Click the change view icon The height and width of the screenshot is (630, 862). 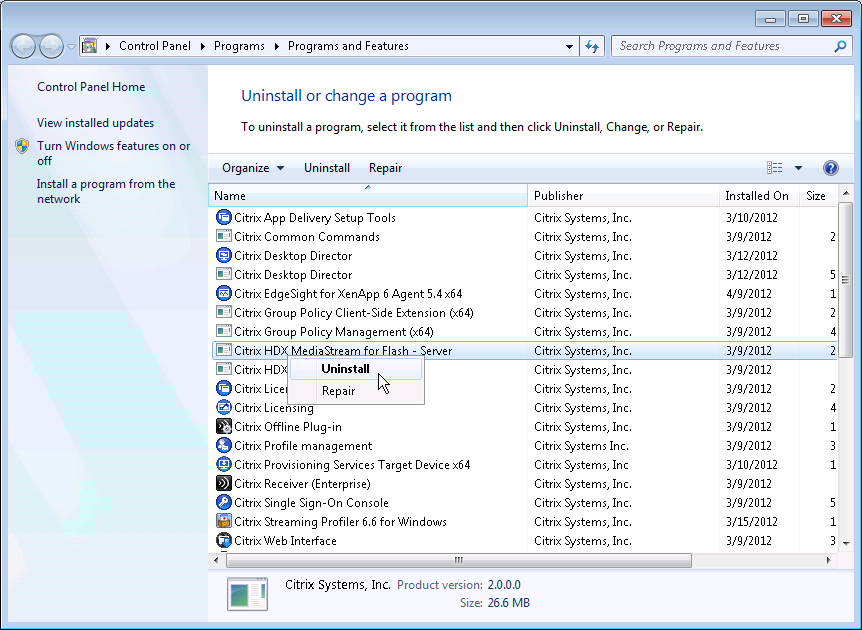click(x=775, y=168)
